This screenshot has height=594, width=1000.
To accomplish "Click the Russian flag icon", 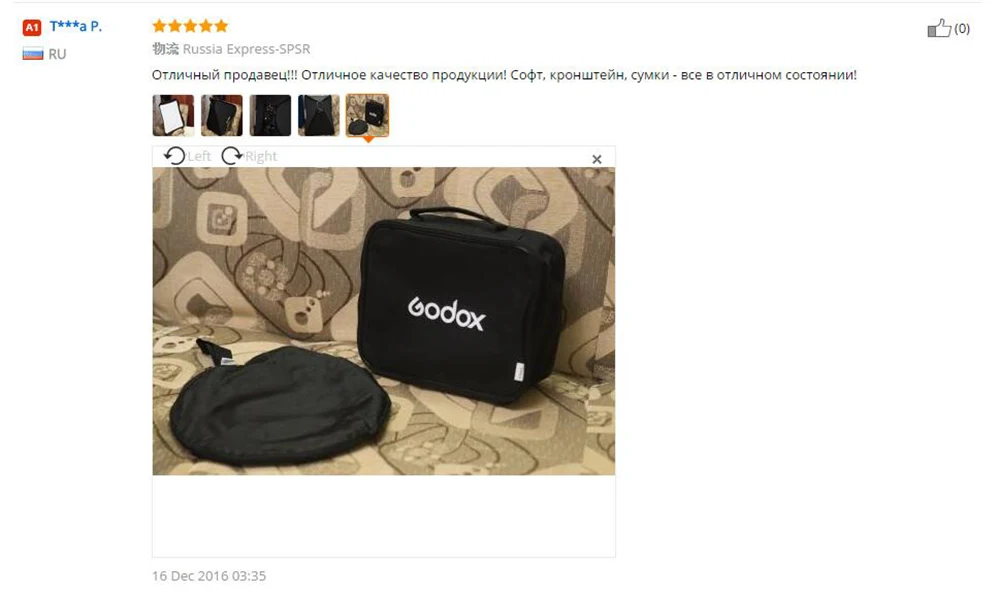I will tap(33, 54).
